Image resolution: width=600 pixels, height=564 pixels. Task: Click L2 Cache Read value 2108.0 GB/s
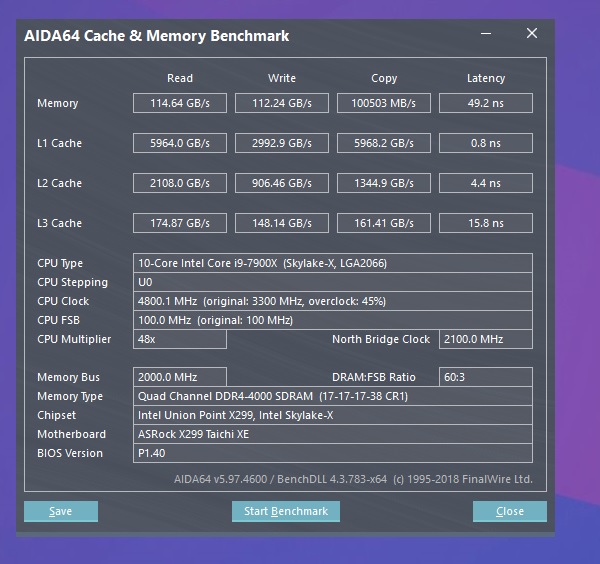tap(180, 183)
